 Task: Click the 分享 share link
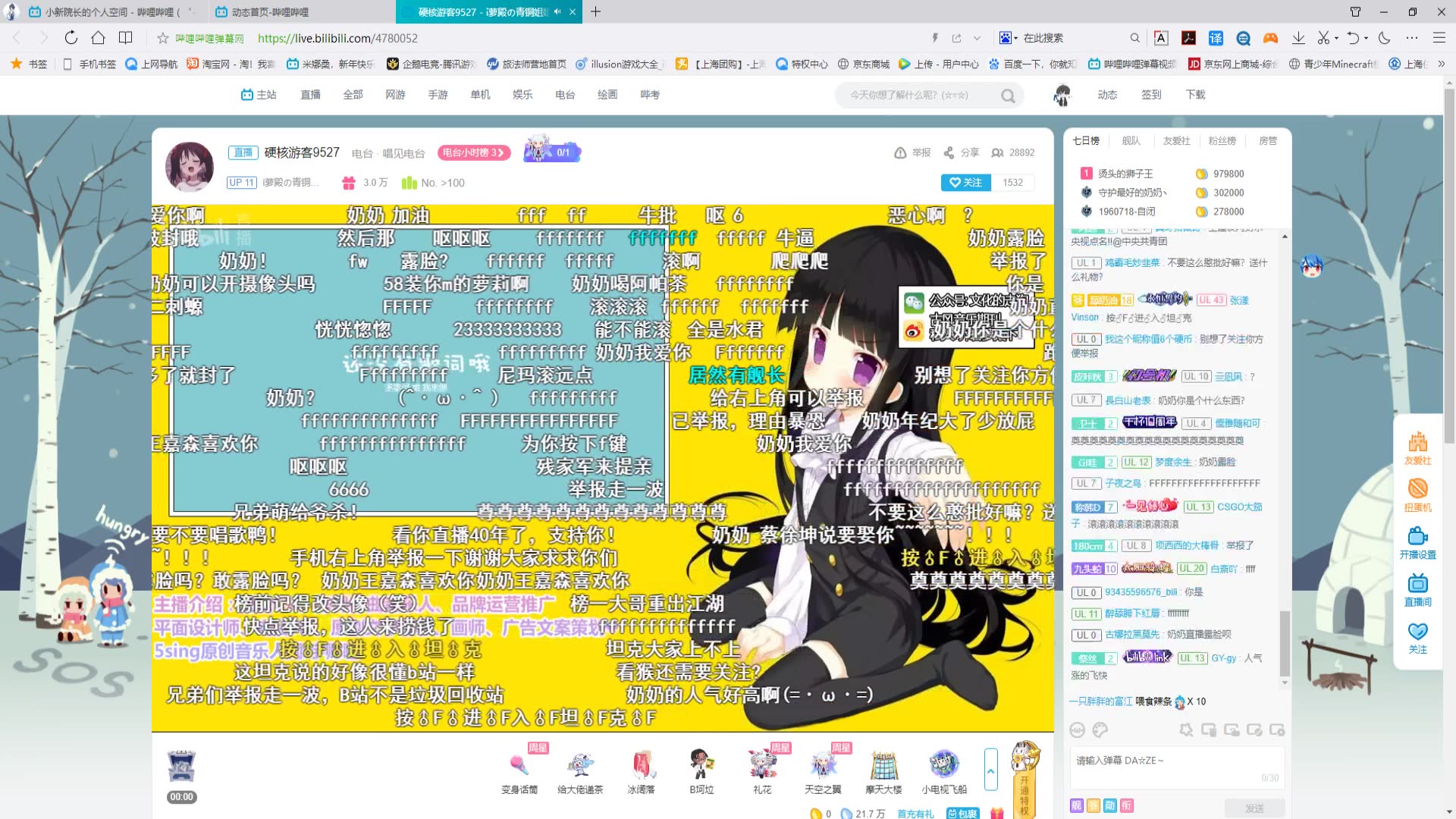click(961, 152)
